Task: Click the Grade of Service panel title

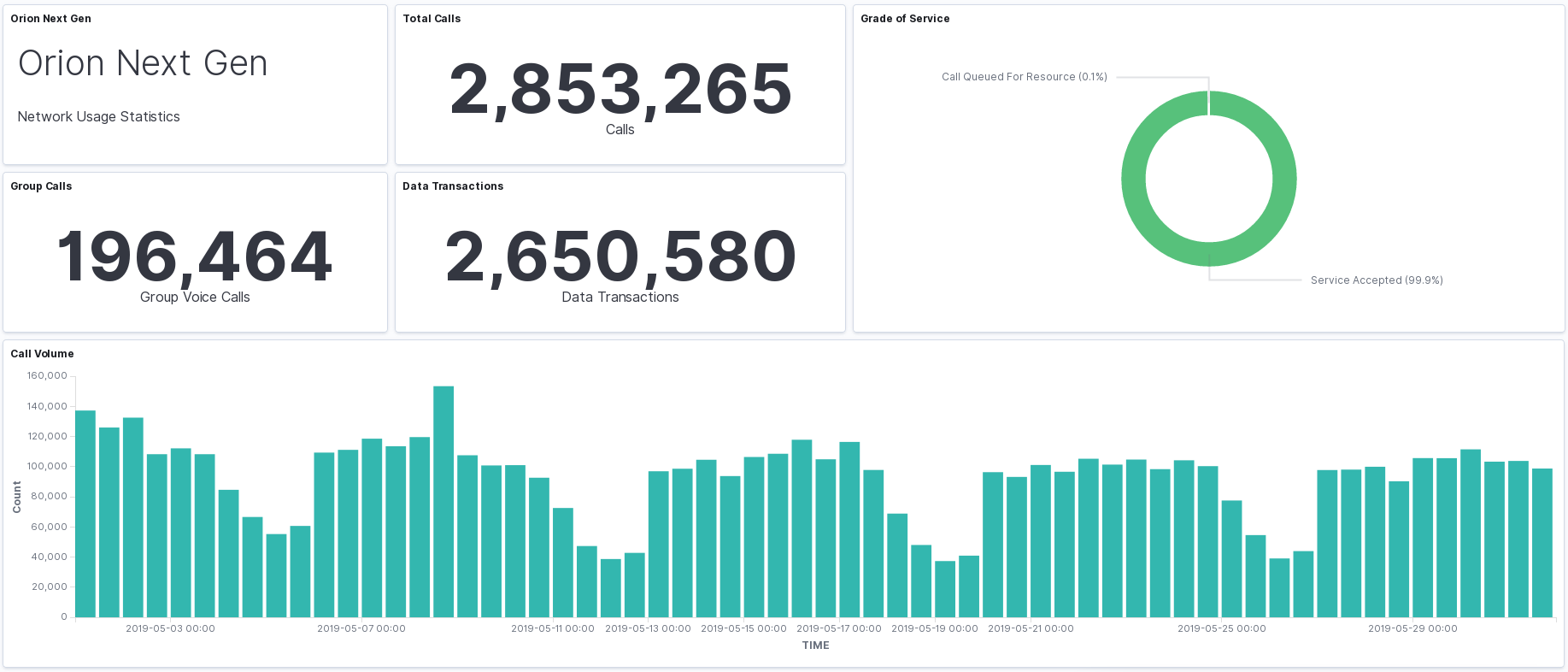Action: 905,19
